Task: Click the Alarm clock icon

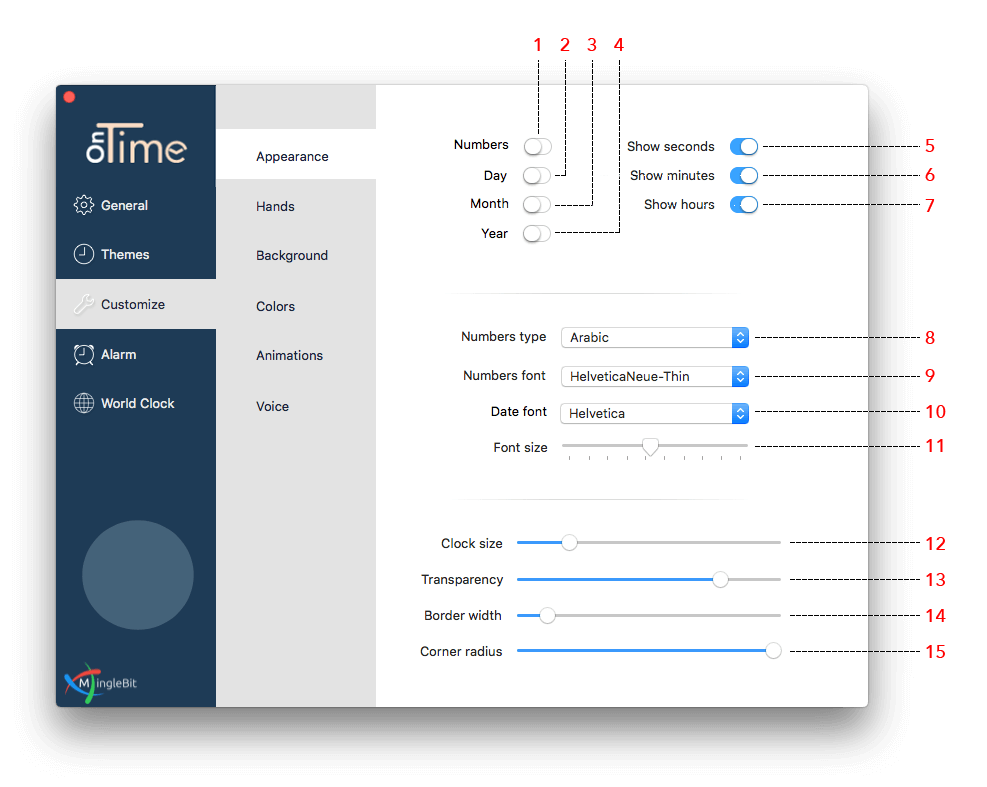Action: (84, 354)
